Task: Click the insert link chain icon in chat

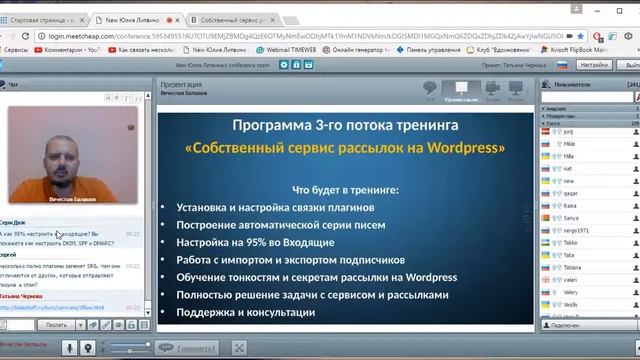Action: [x=106, y=325]
